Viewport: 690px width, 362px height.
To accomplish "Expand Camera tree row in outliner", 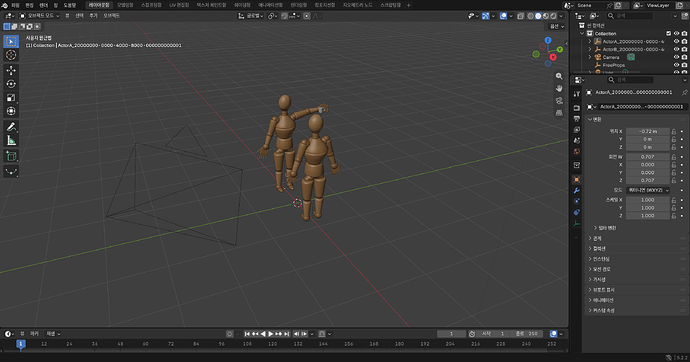I will [590, 57].
